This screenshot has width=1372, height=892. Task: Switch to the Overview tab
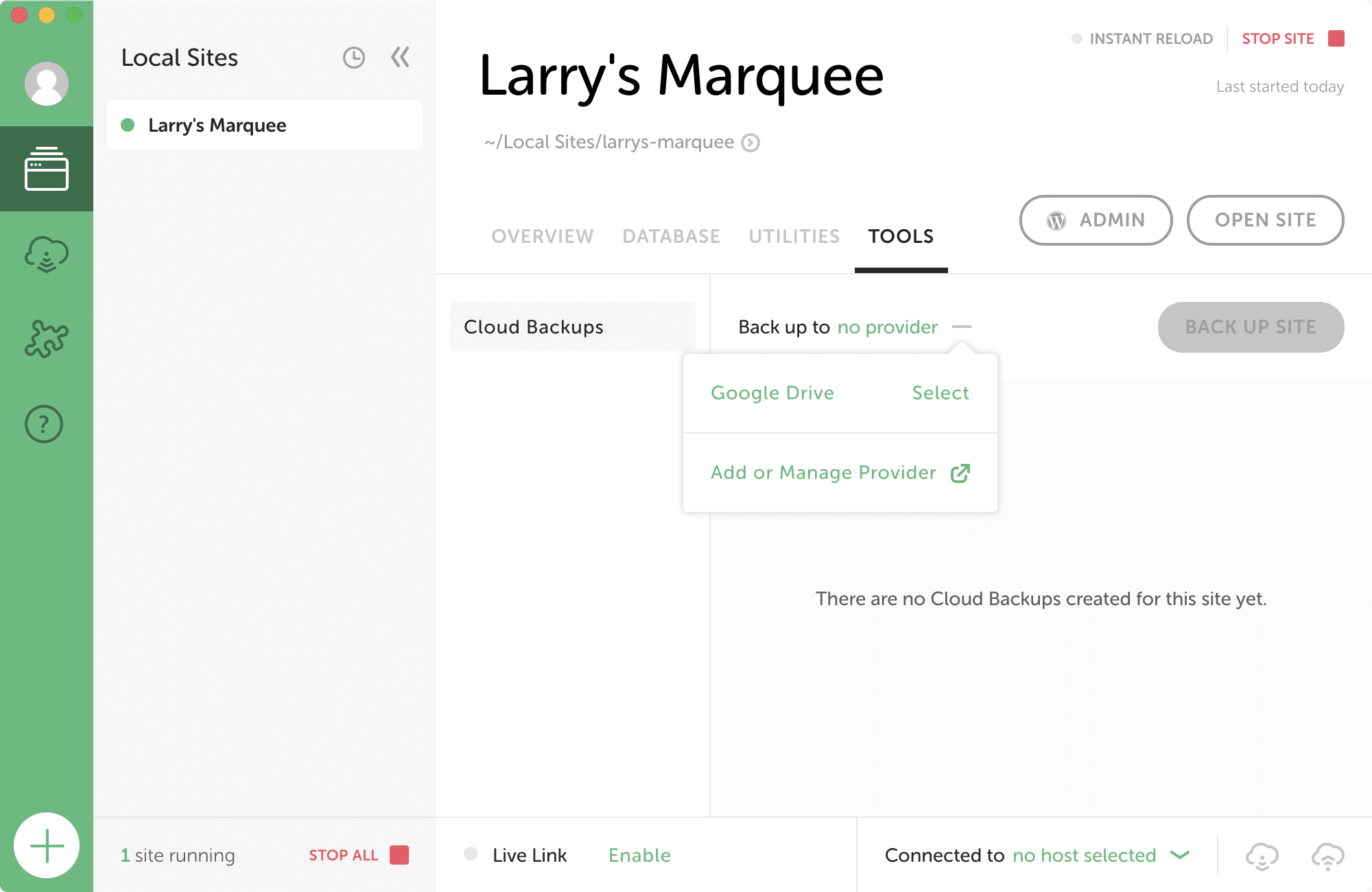[x=543, y=236]
